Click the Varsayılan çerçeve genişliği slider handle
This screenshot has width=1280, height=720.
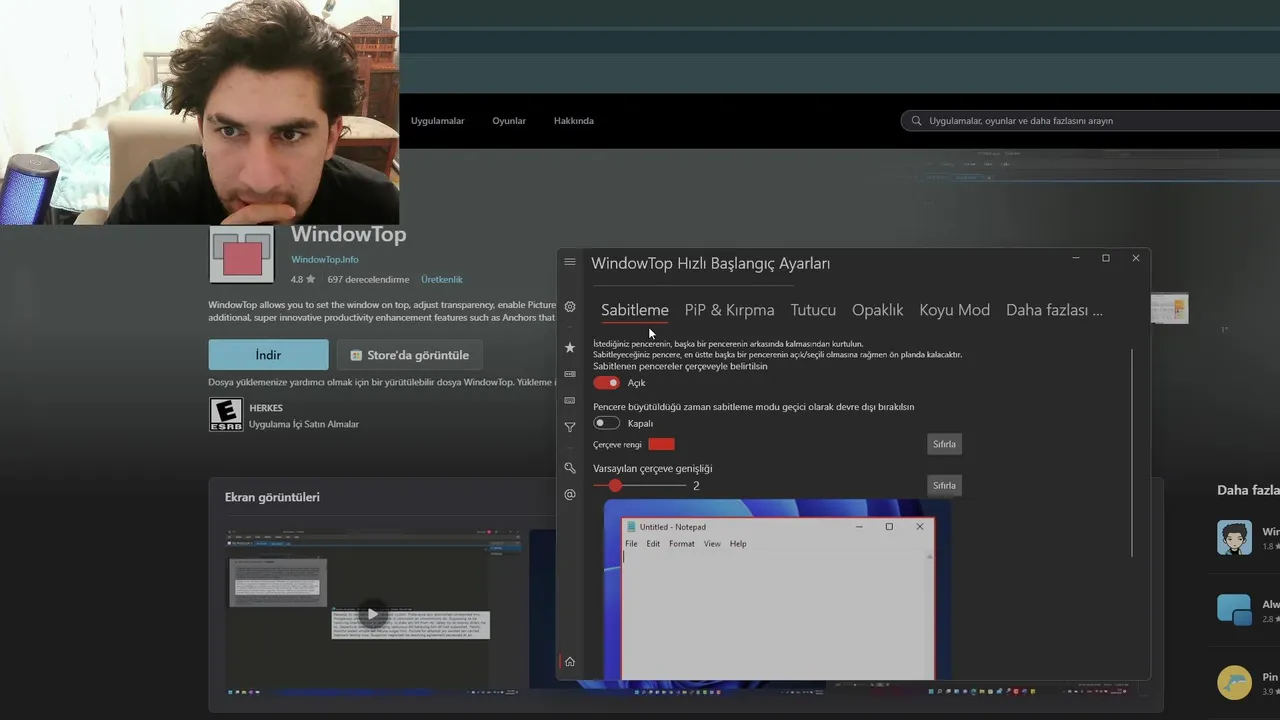point(615,485)
